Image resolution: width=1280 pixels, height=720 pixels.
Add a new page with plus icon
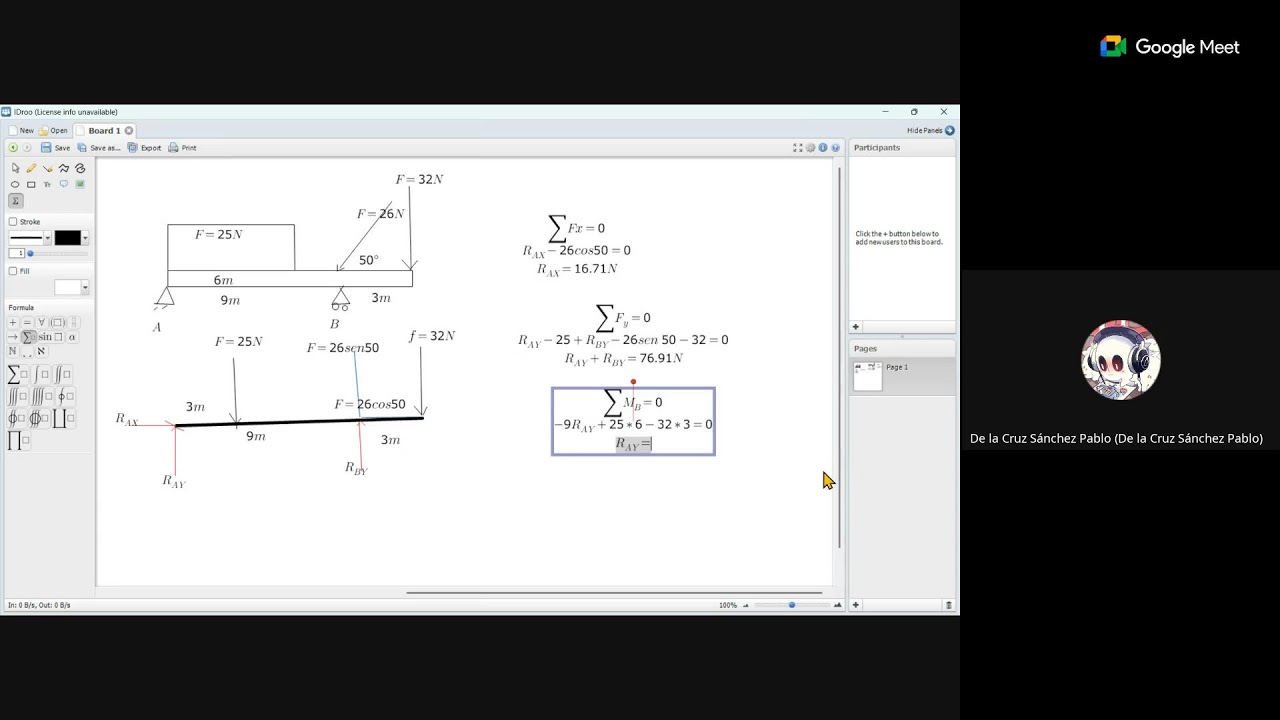click(855, 605)
